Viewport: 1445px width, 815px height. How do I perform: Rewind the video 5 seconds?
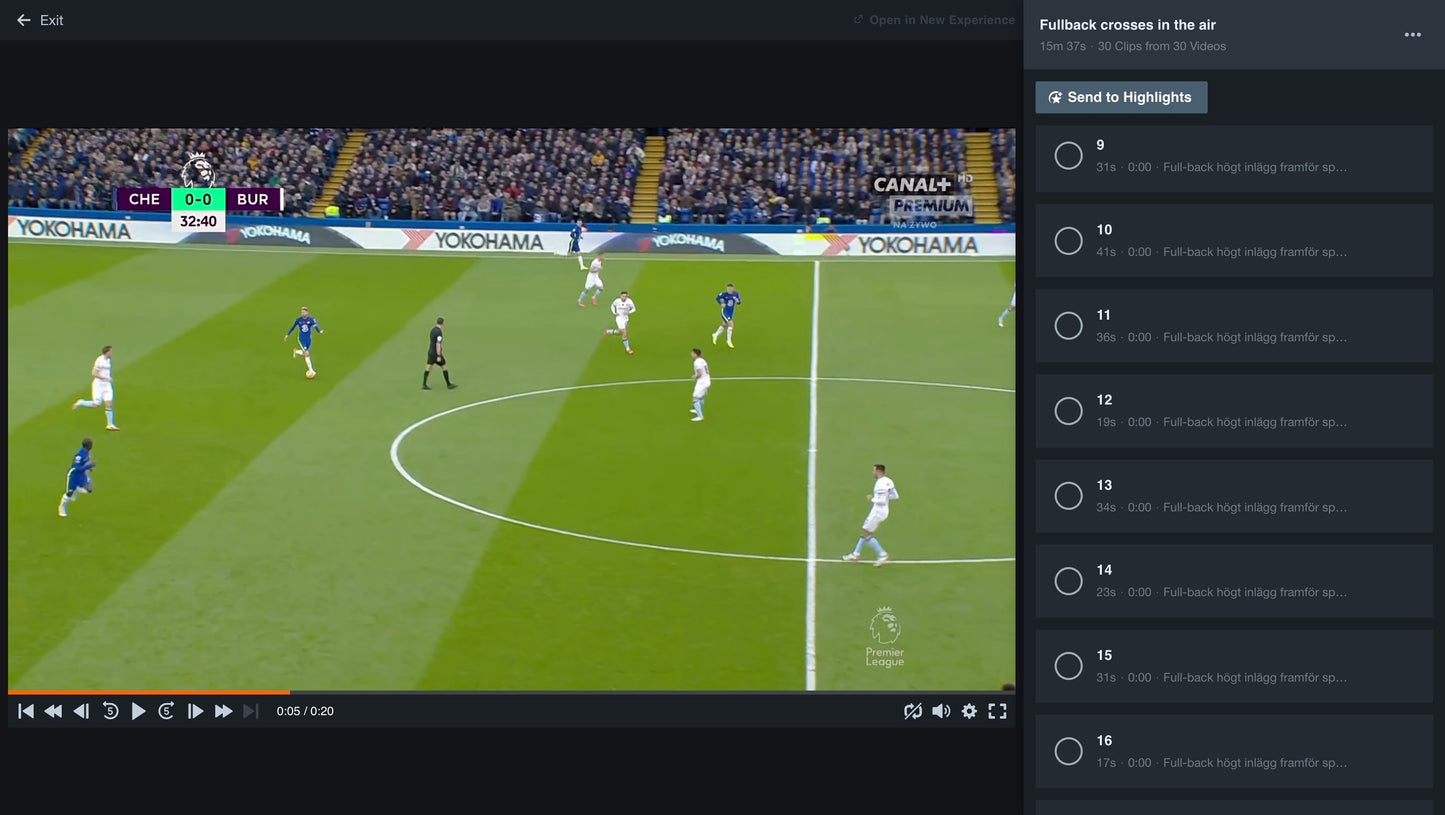(x=110, y=710)
